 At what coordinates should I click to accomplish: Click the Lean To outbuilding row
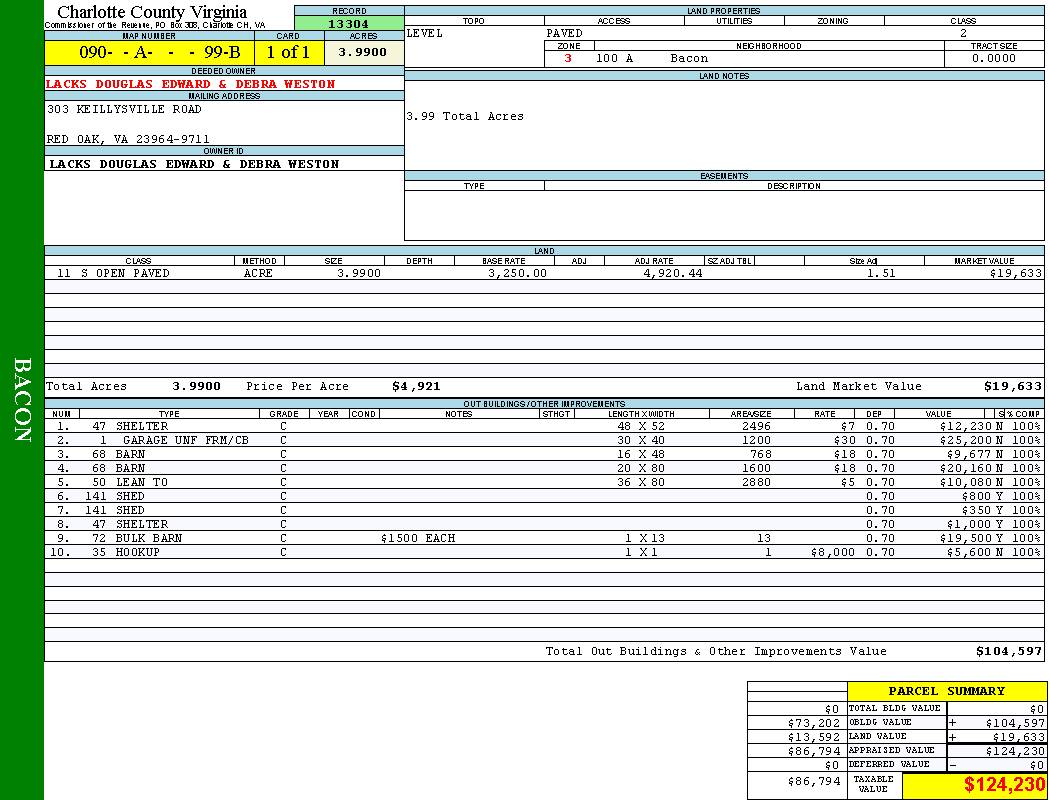click(x=142, y=482)
